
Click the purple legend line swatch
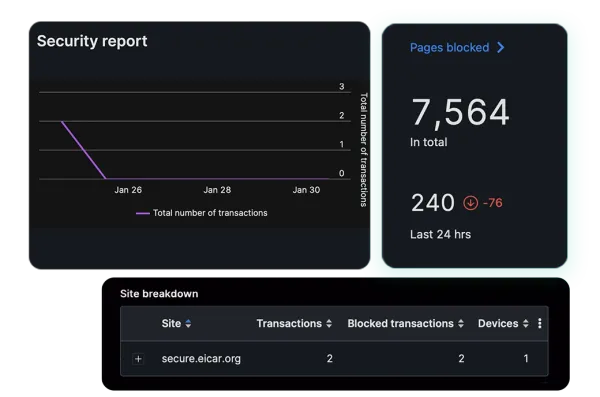[143, 213]
